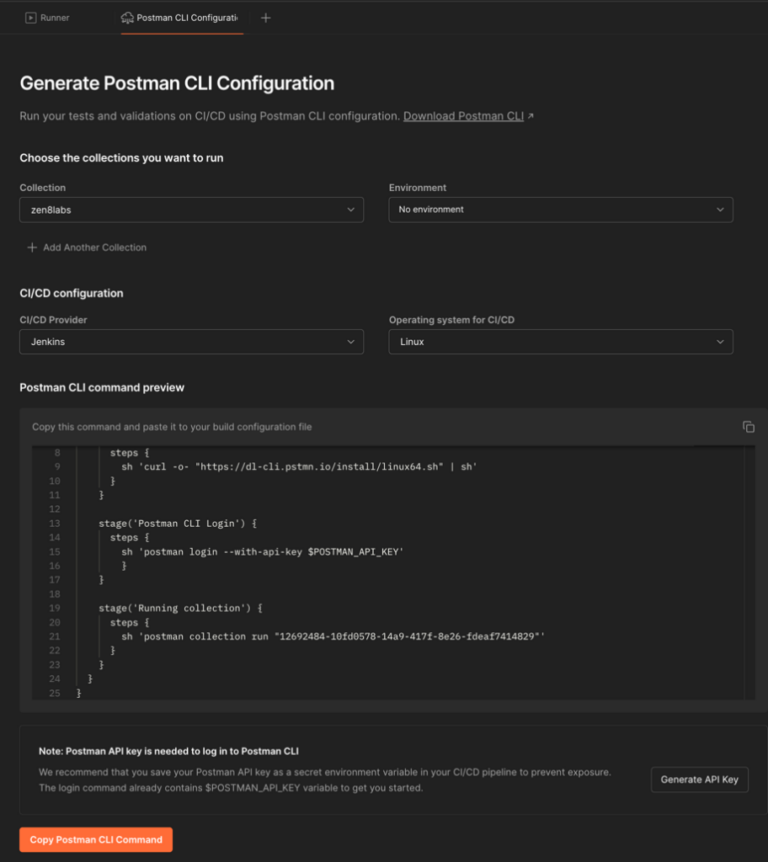Screen dimensions: 768x862
Task: Open the Operating system for CI/CD dropdown
Action: tap(560, 341)
